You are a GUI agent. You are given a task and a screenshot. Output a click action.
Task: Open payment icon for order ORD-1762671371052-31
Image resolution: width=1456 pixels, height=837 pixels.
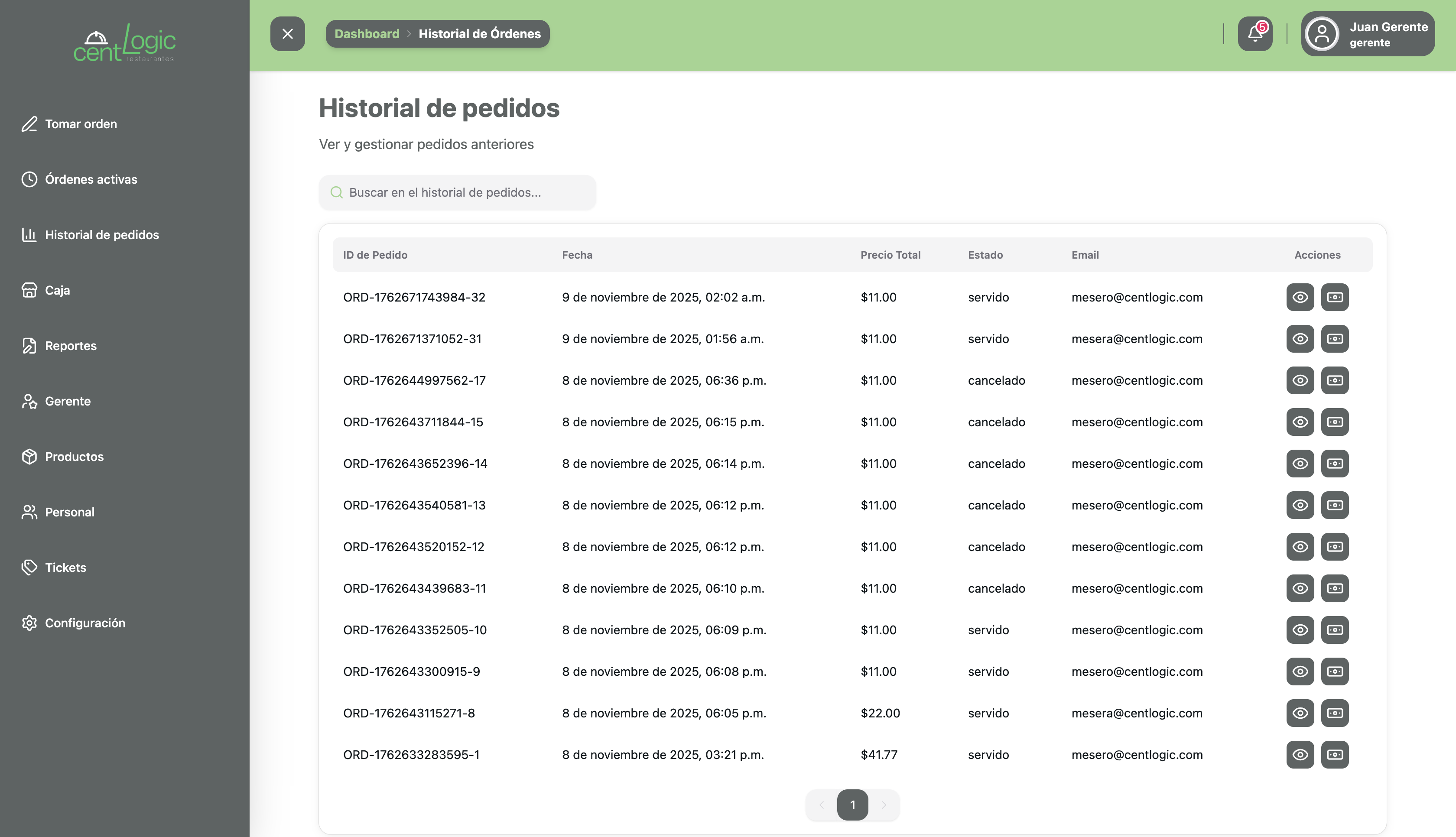tap(1334, 339)
